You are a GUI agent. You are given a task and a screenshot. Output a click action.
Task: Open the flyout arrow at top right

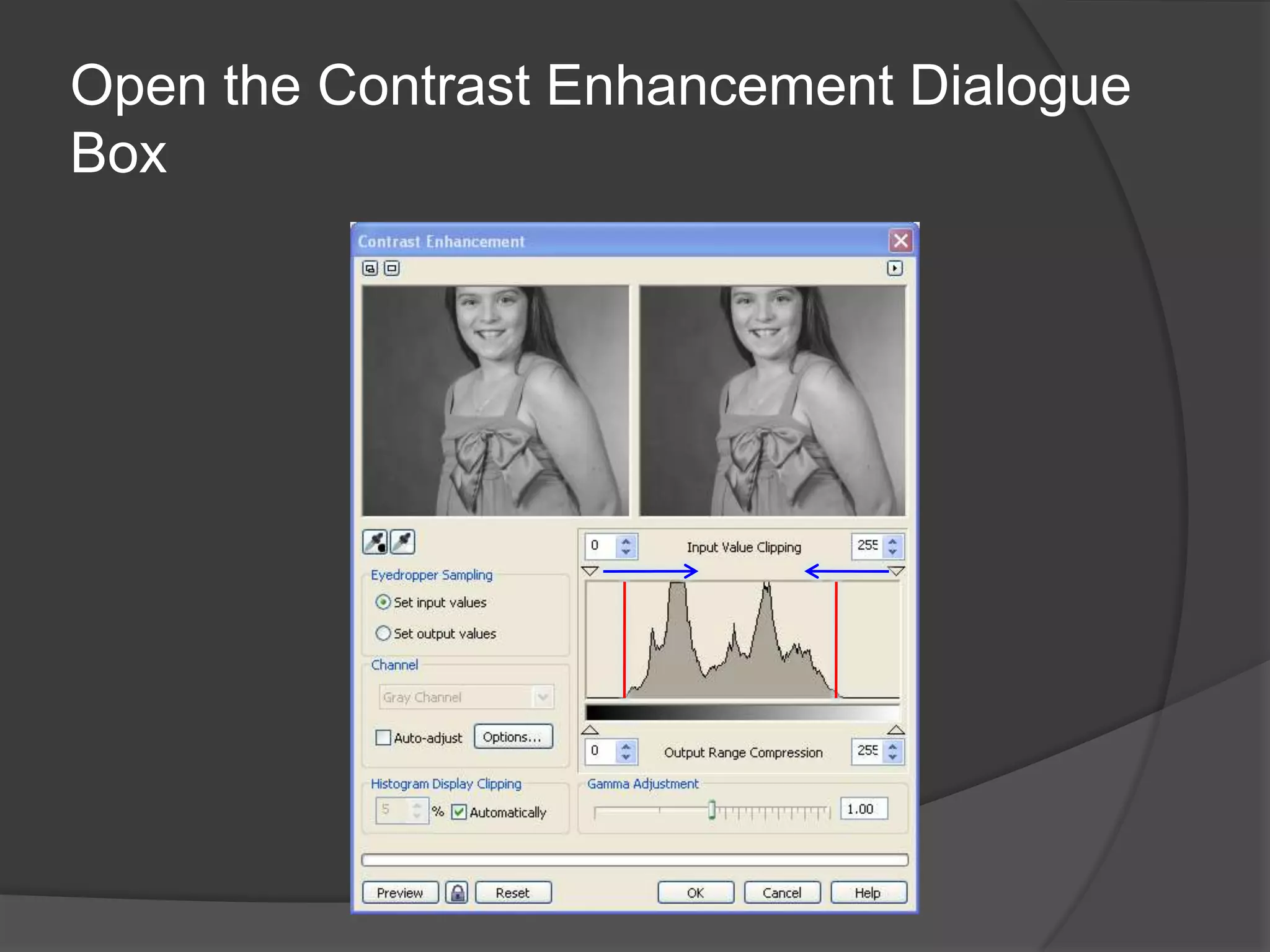pyautogui.click(x=894, y=268)
